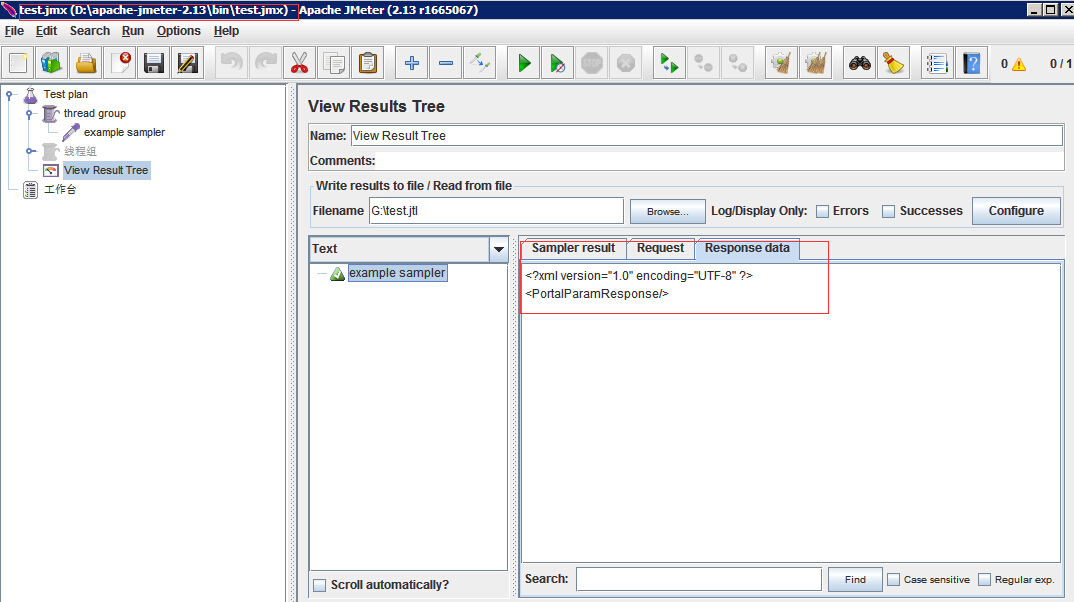Collapse the Test plan root node
Screen dimensions: 1074x602
click(x=10, y=95)
